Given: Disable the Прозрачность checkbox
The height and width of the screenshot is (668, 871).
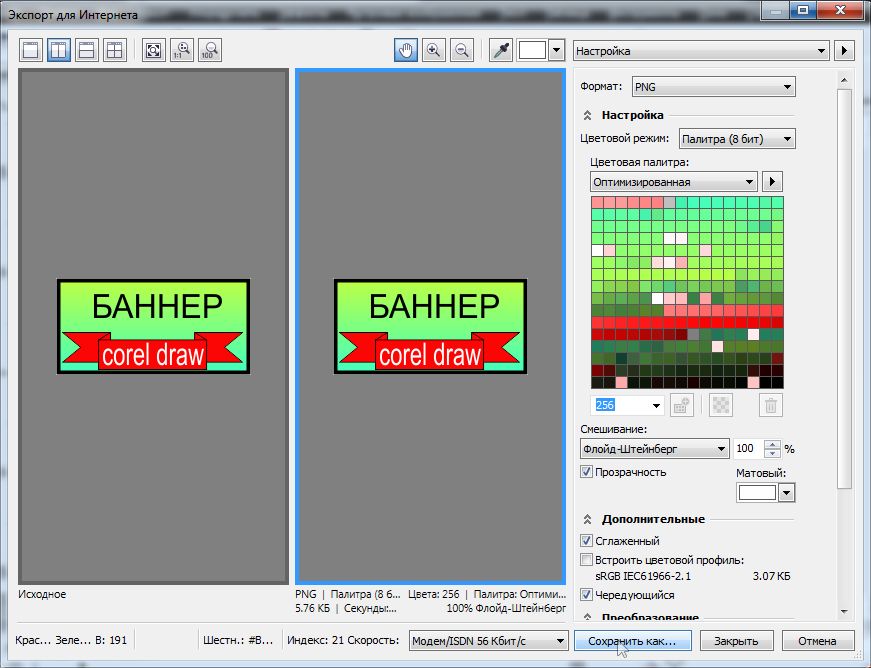Looking at the screenshot, I should tap(587, 471).
